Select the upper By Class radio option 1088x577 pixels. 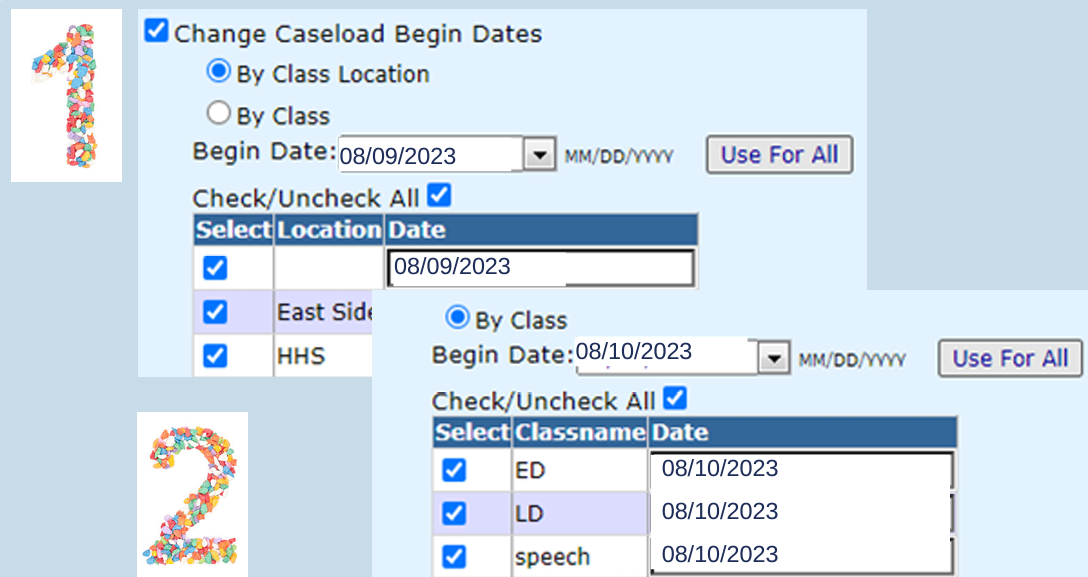pos(217,113)
